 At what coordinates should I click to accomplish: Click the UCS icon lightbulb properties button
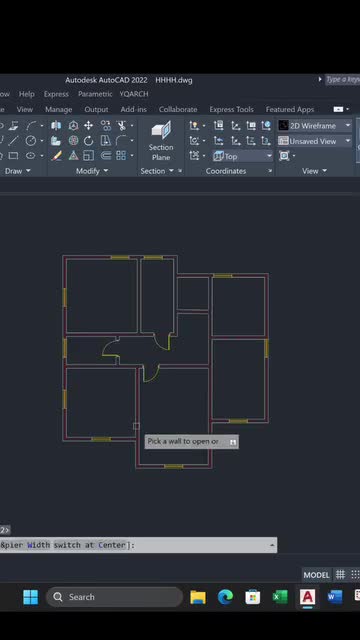point(194,126)
